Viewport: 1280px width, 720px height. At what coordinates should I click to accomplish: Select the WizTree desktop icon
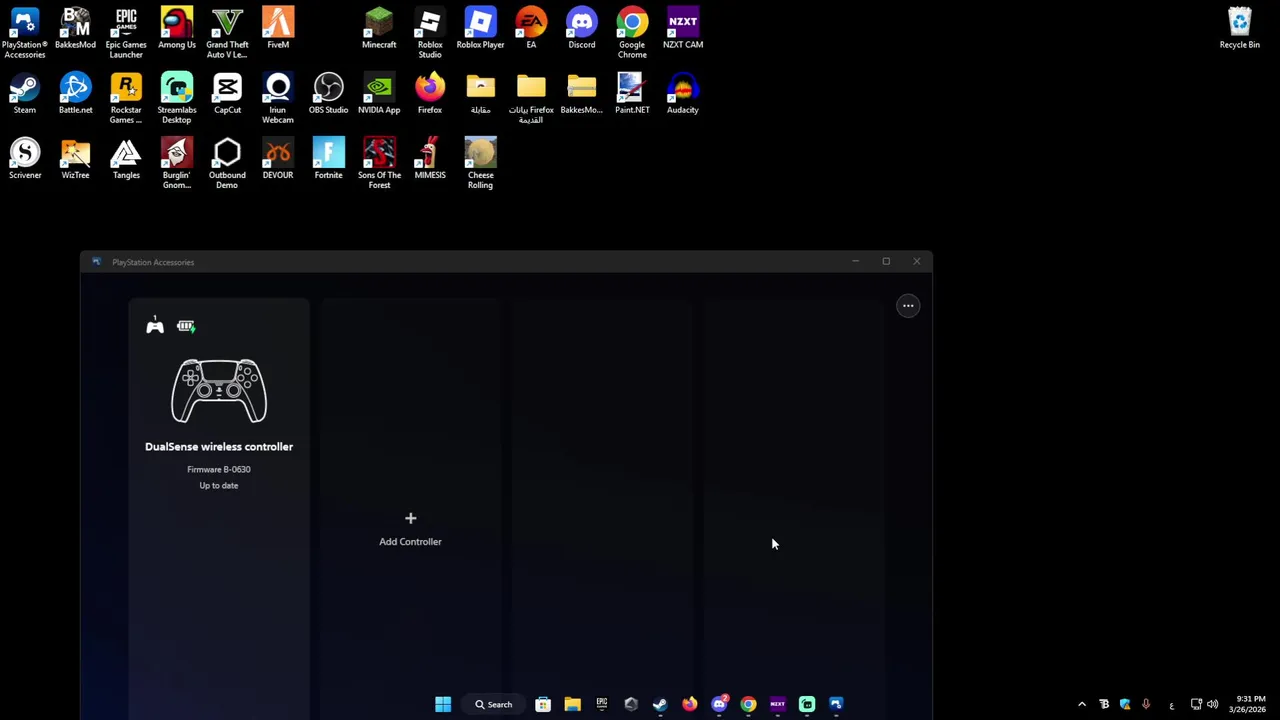(x=75, y=158)
